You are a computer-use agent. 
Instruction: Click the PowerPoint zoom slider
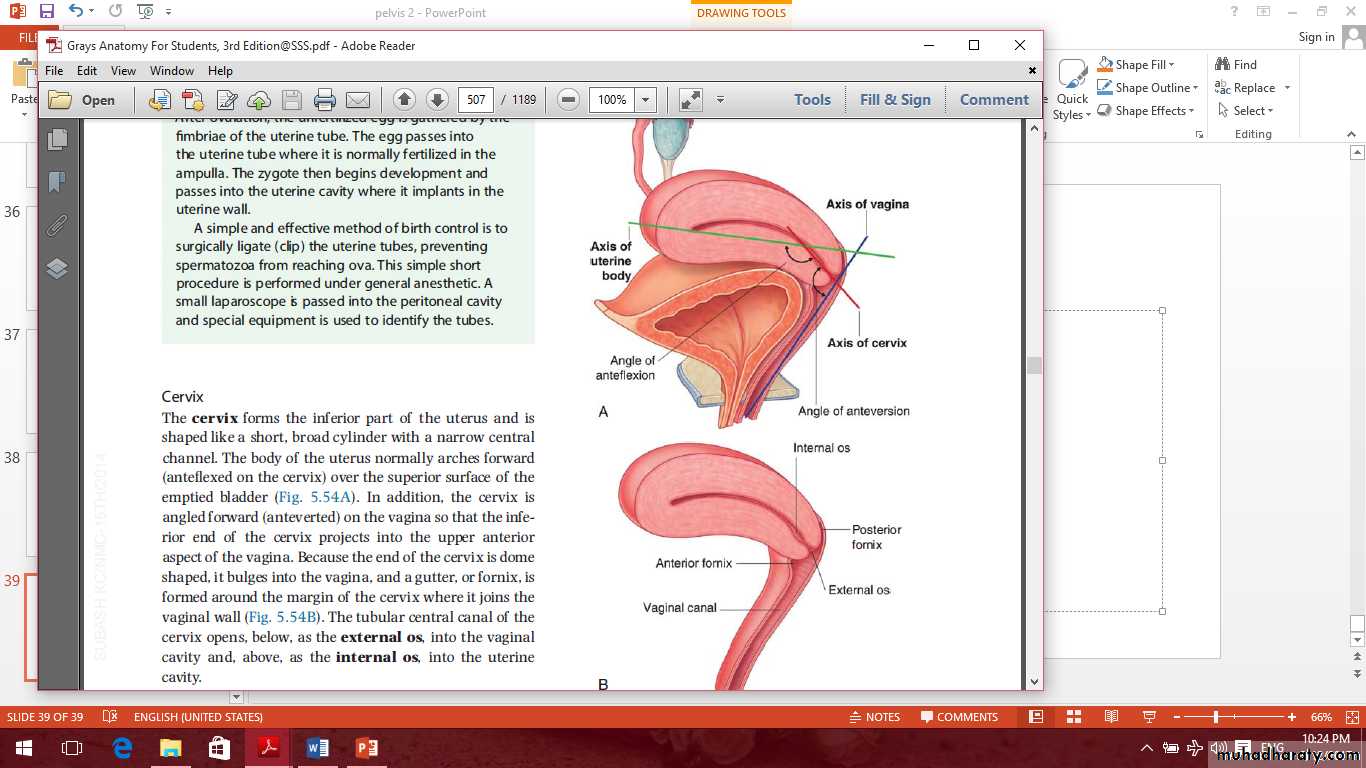coord(1216,717)
